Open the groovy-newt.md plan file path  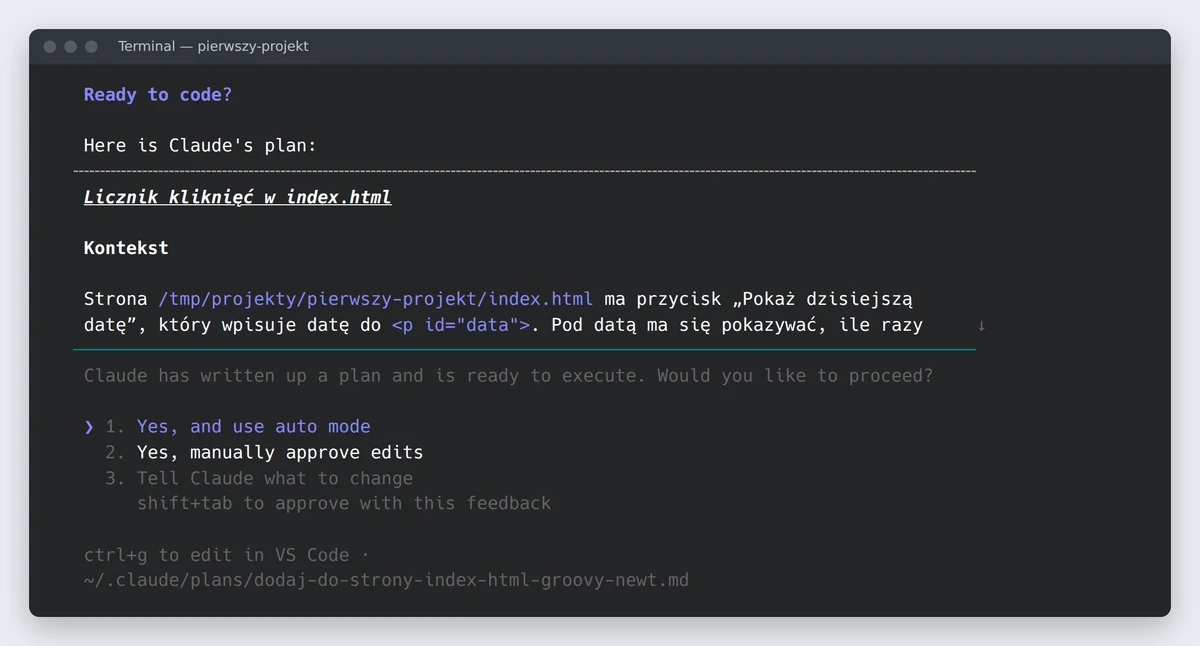coord(386,580)
